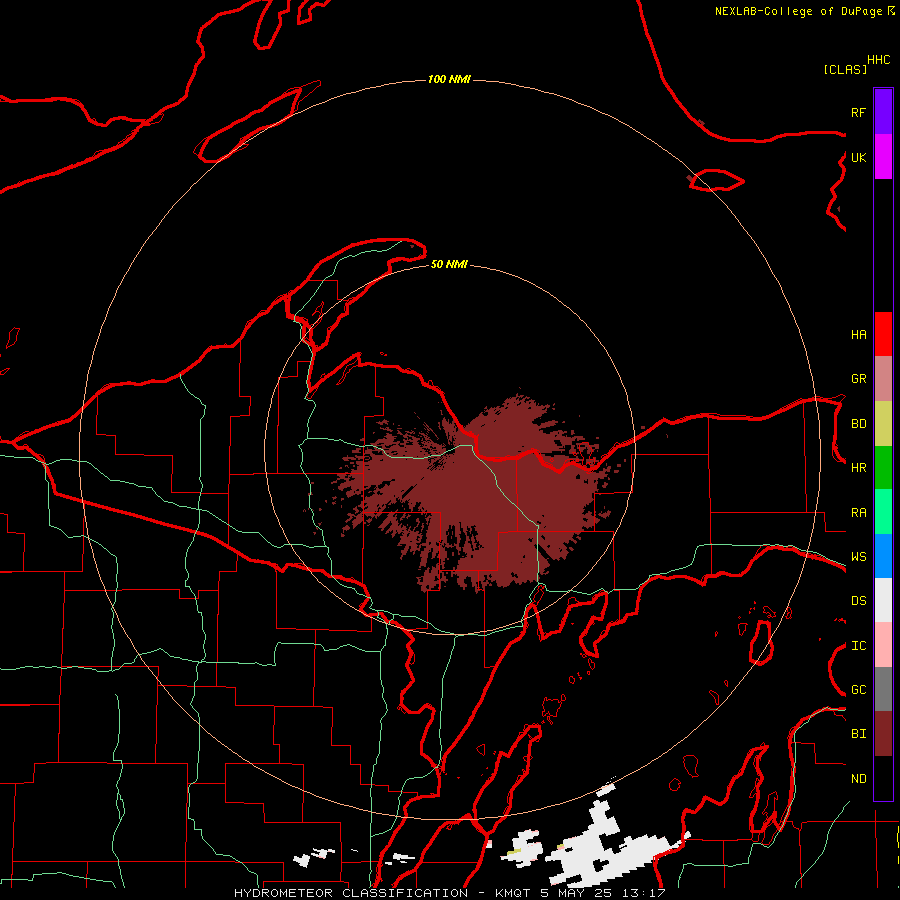The height and width of the screenshot is (900, 900).
Task: Click the BI dark red legend swatch
Action: pos(883,734)
